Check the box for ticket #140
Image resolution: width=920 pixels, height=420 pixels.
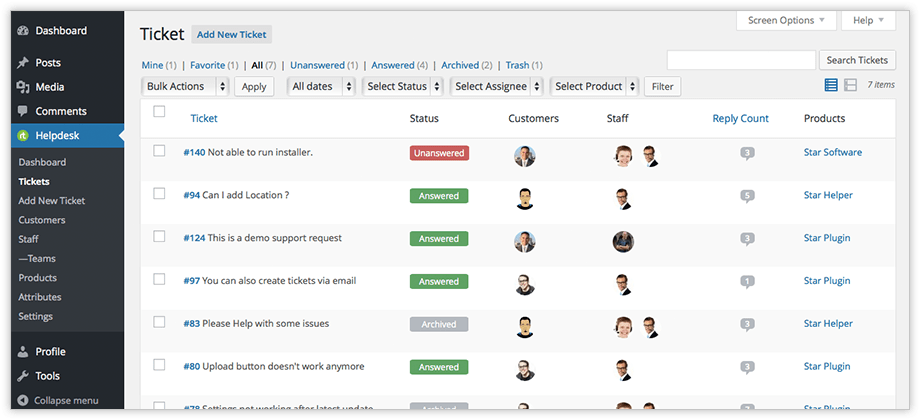159,151
